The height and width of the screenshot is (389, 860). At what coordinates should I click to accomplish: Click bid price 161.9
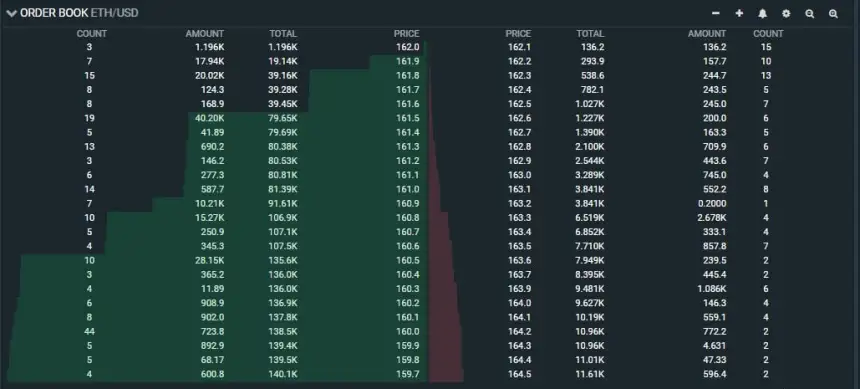pyautogui.click(x=408, y=61)
